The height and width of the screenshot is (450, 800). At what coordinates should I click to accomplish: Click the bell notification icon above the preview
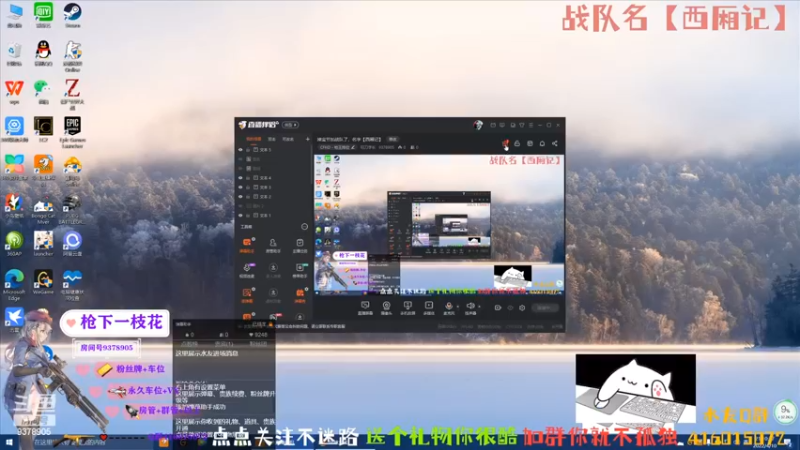click(x=542, y=143)
